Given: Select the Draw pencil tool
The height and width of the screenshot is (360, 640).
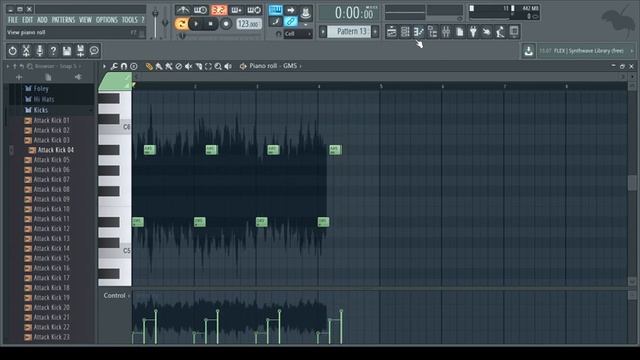Looking at the screenshot, I should click(x=149, y=66).
